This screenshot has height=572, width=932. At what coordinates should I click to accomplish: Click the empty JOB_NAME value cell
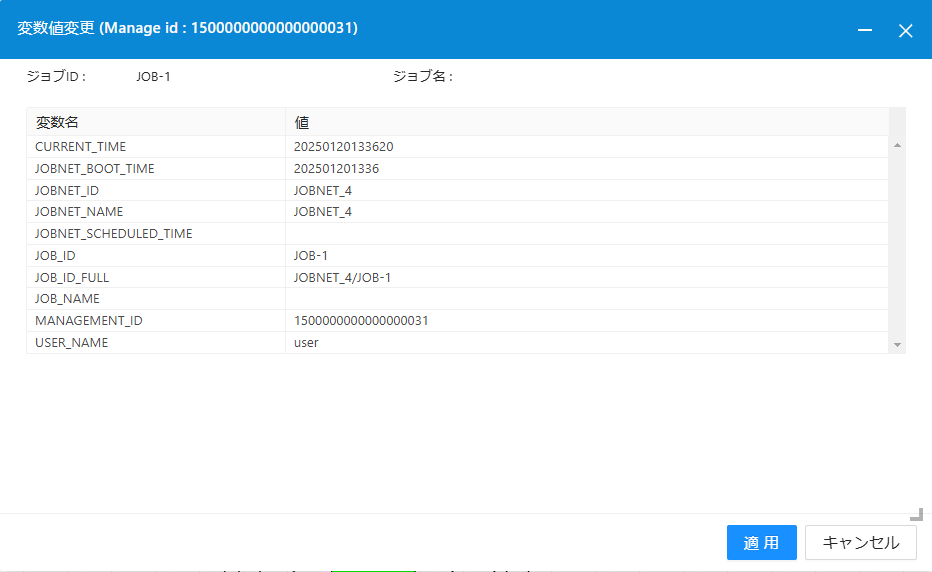(586, 299)
